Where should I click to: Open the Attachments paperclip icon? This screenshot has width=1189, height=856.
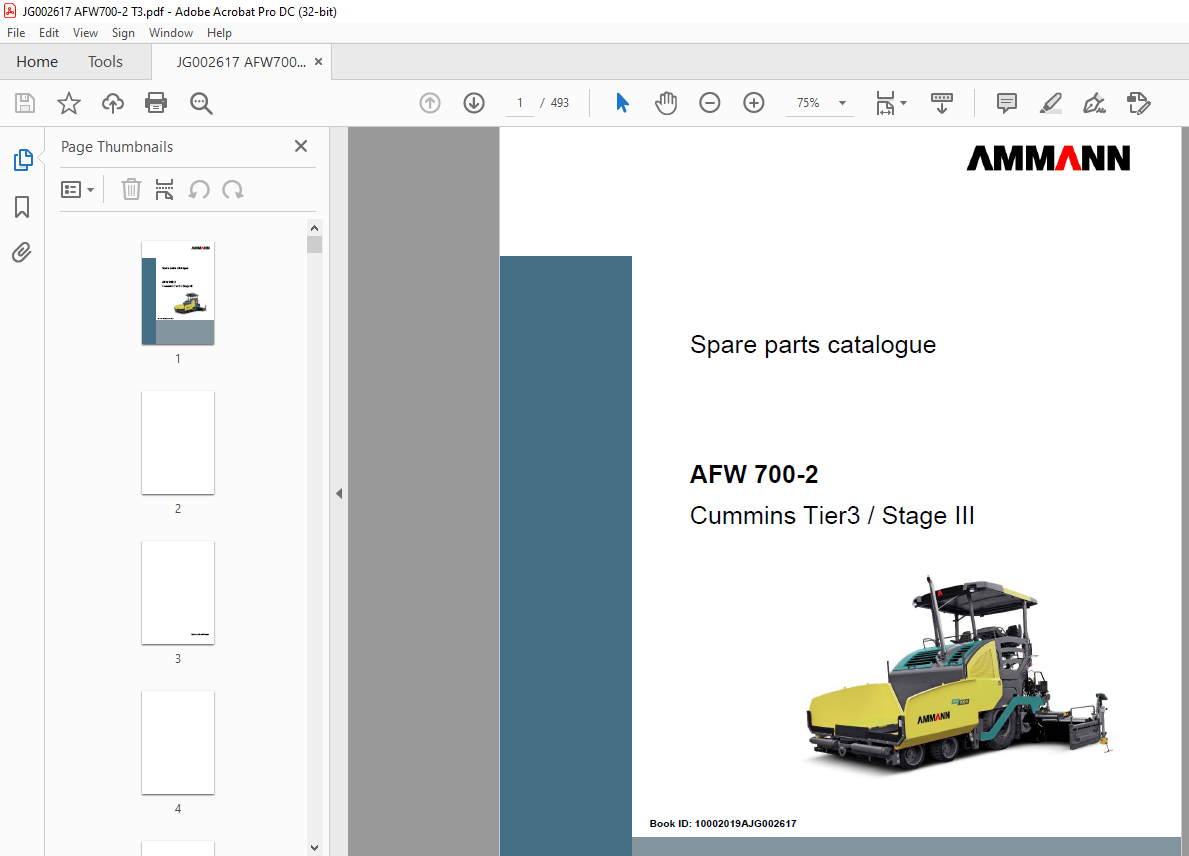pos(22,252)
